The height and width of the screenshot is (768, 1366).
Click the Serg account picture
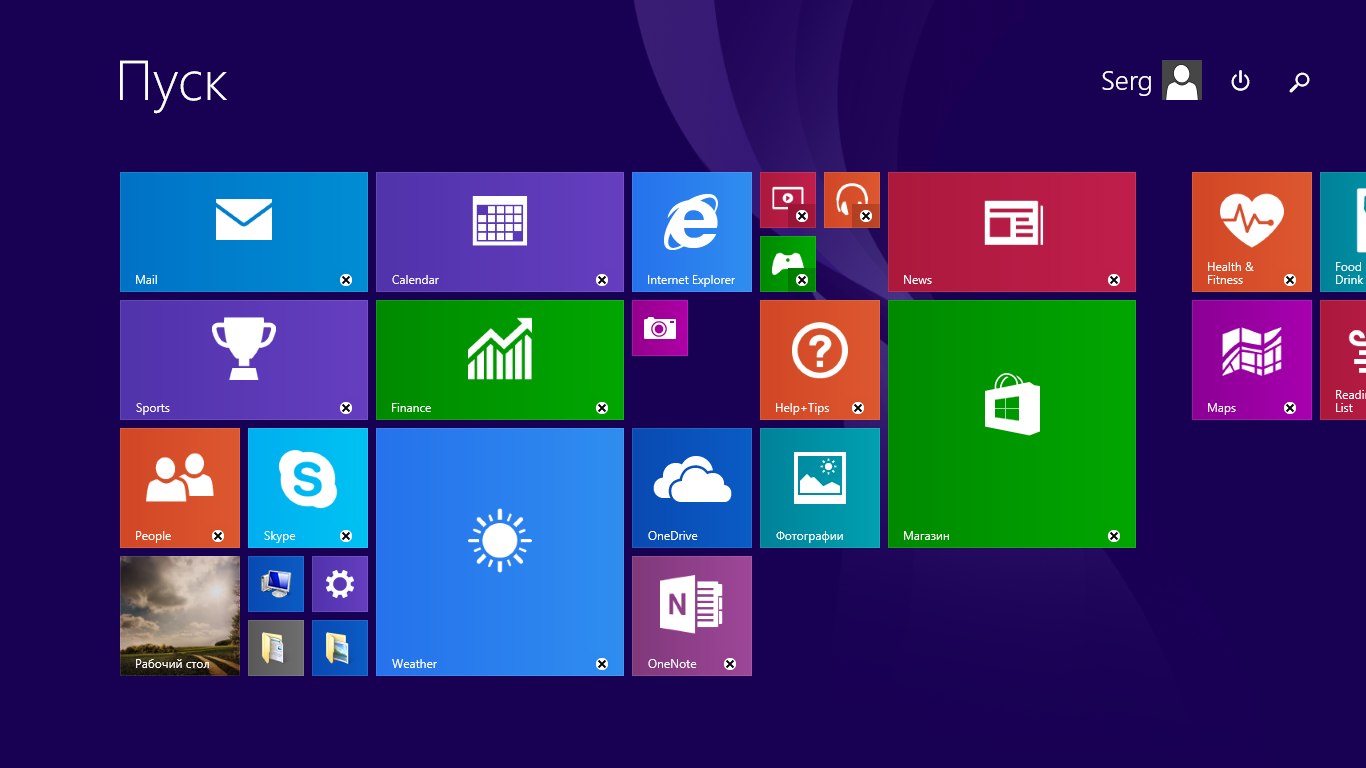point(1182,80)
